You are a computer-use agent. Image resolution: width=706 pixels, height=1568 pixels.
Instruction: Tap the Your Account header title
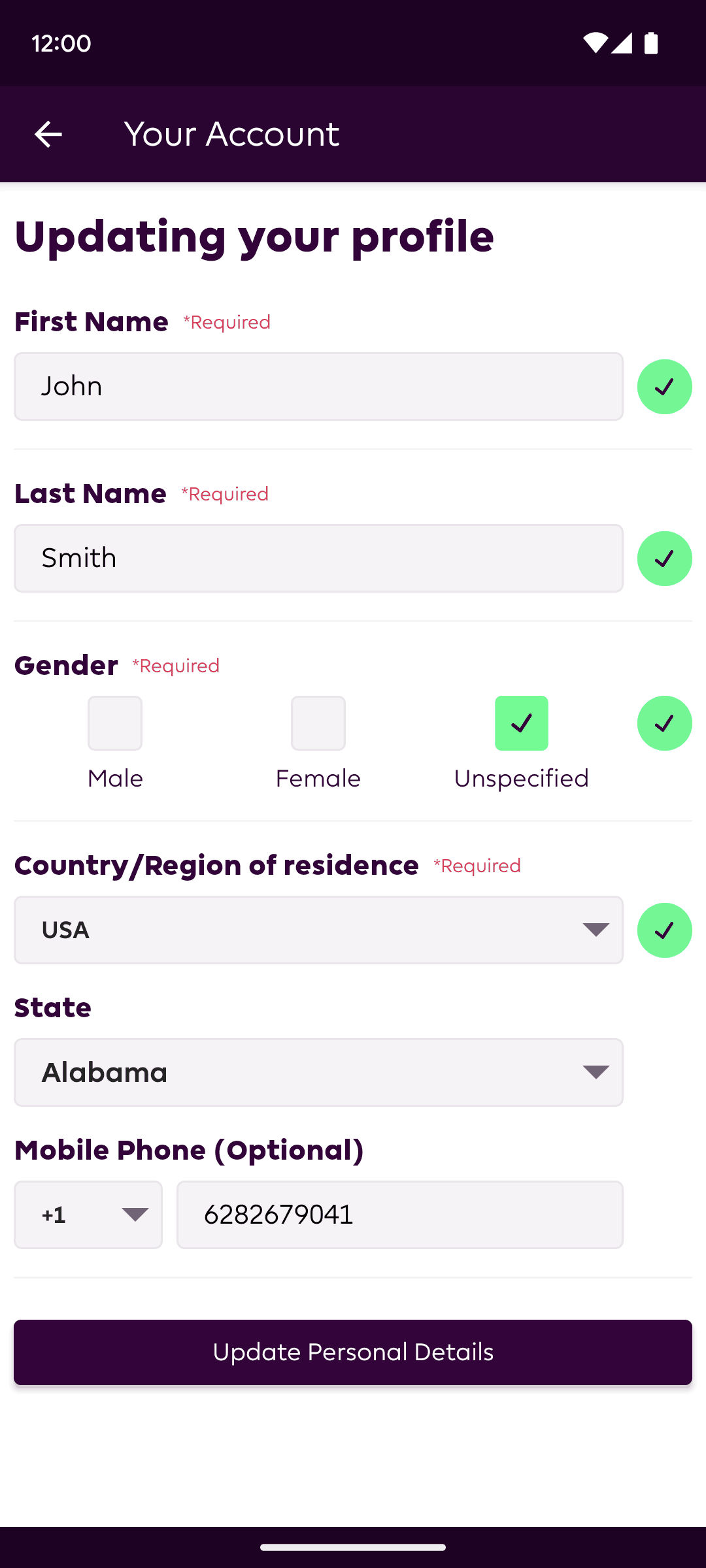click(232, 135)
